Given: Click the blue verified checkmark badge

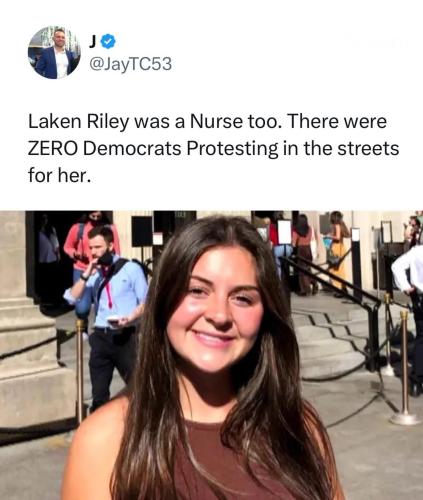Looking at the screenshot, I should pos(108,41).
